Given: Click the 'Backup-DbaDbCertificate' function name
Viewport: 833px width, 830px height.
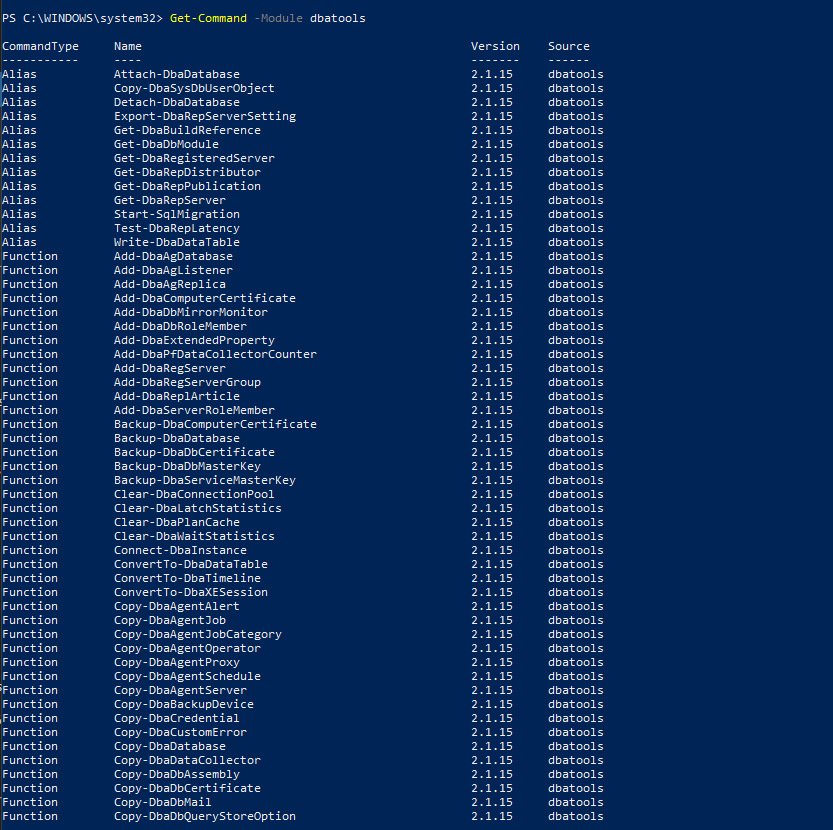Looking at the screenshot, I should pyautogui.click(x=194, y=452).
